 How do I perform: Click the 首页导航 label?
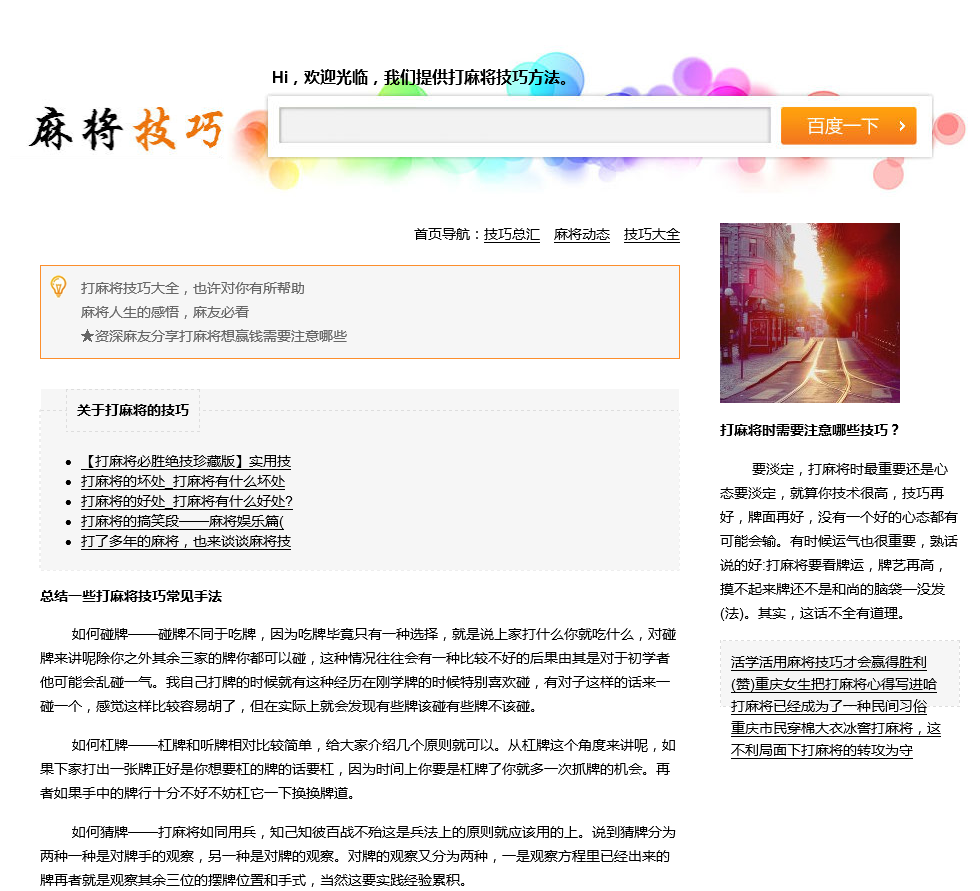click(448, 234)
